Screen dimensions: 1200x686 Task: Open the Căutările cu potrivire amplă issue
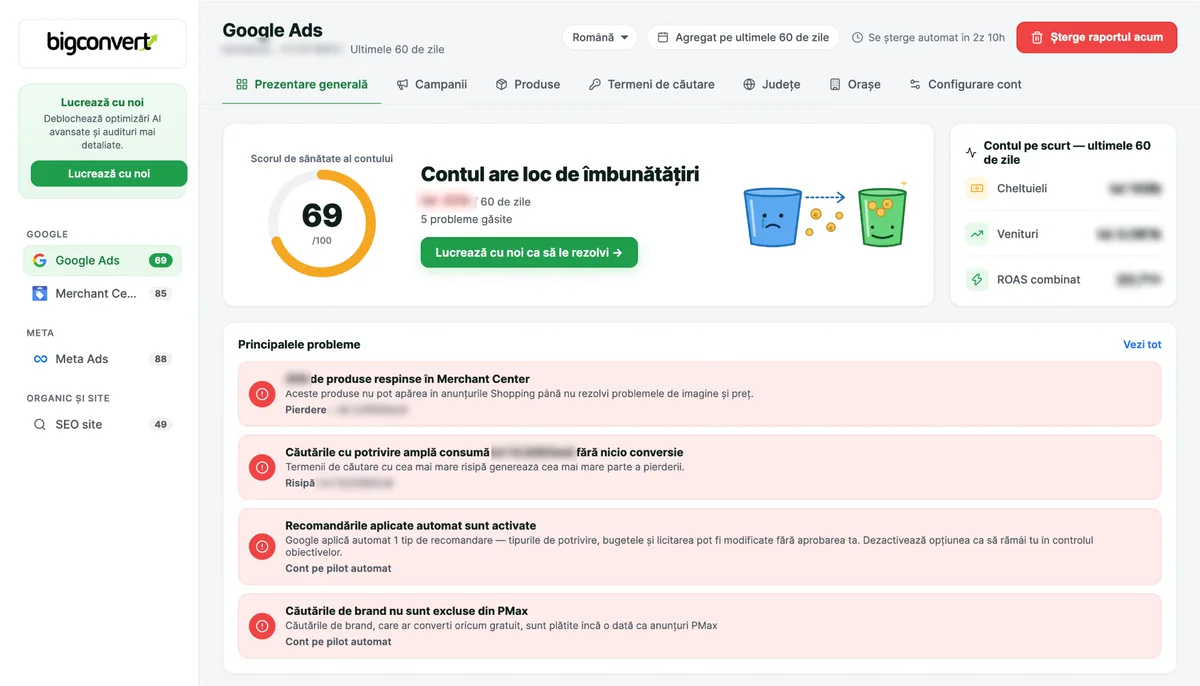point(700,467)
